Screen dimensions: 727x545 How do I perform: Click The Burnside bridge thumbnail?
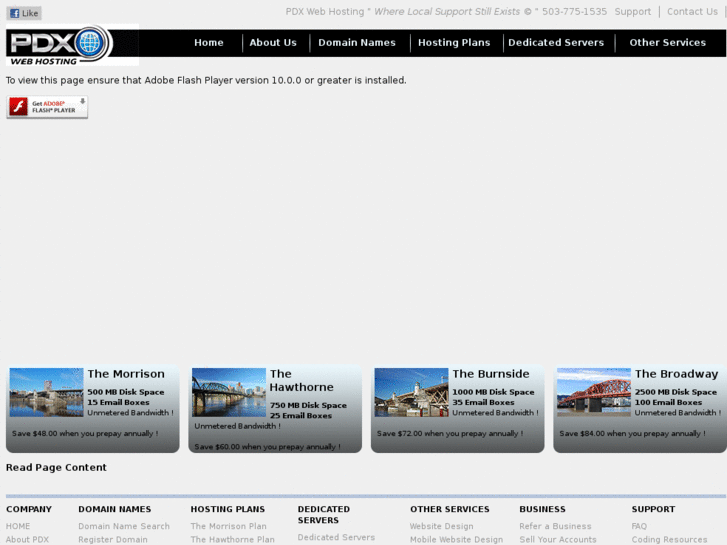coord(411,392)
